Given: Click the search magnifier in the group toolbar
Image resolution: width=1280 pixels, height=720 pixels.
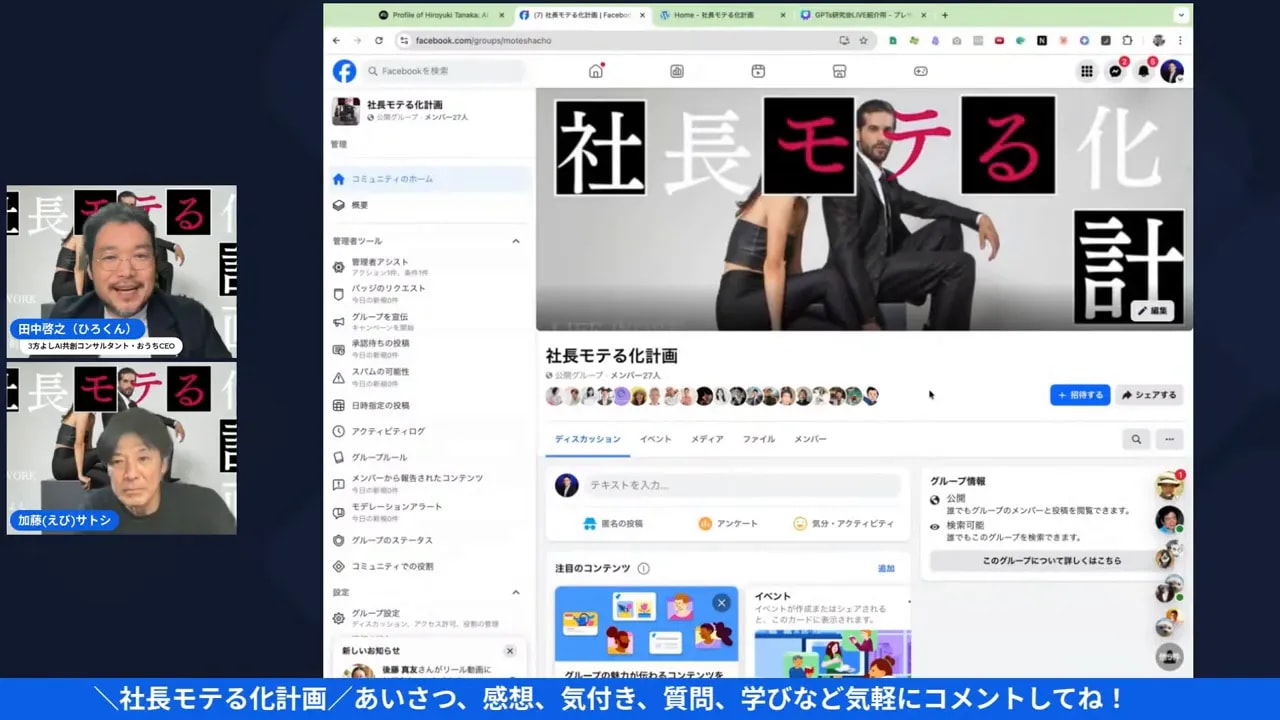Looking at the screenshot, I should click(1137, 439).
